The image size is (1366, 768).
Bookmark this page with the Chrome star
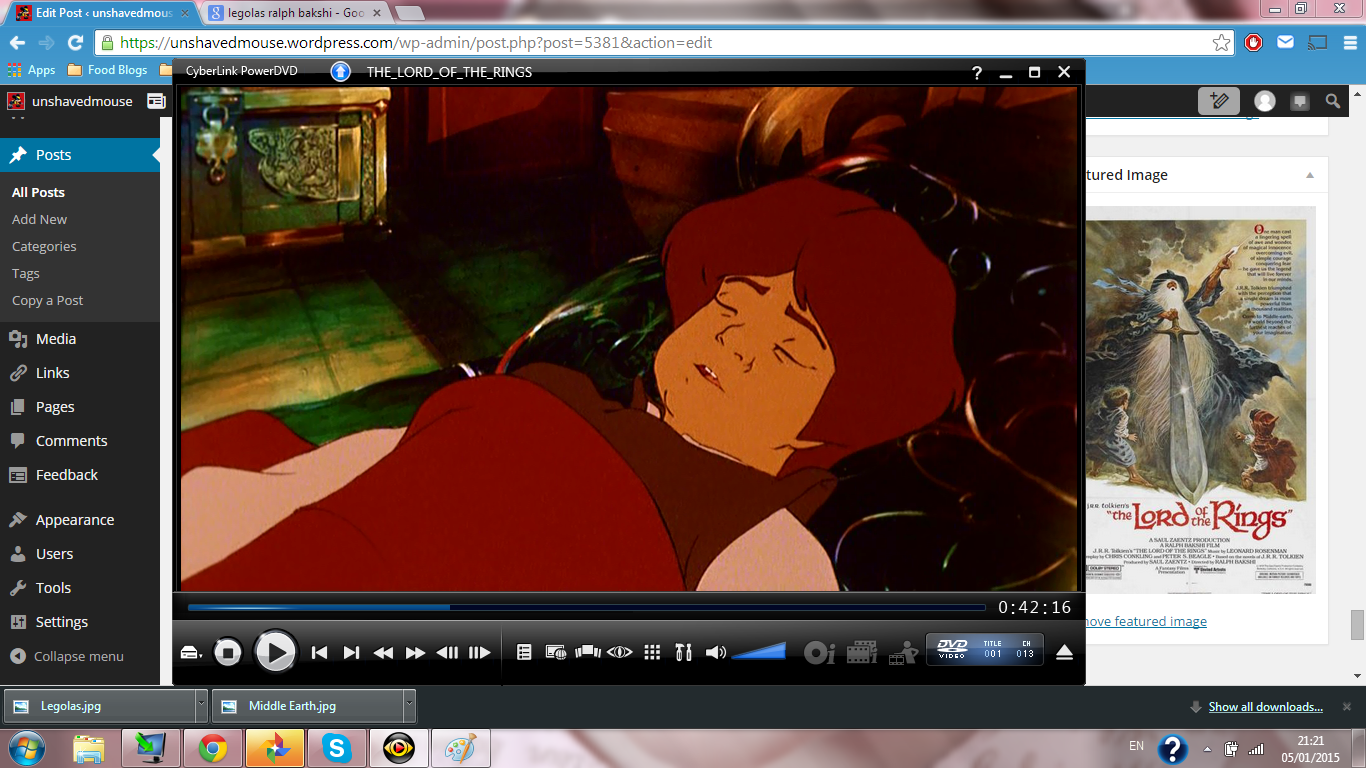point(1221,43)
